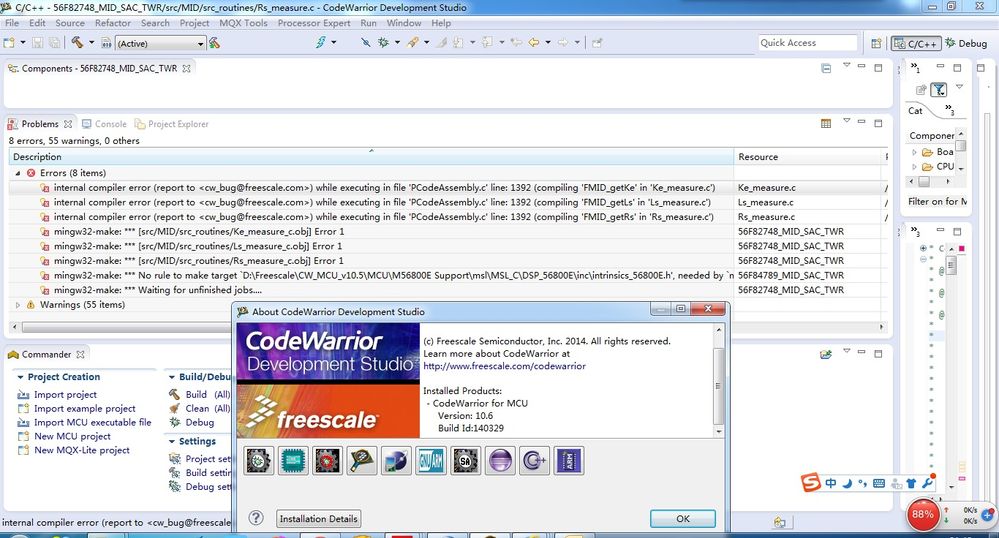The height and width of the screenshot is (538, 999).
Task: Click the Problems view horizontal scrollbar
Action: [x=448, y=327]
